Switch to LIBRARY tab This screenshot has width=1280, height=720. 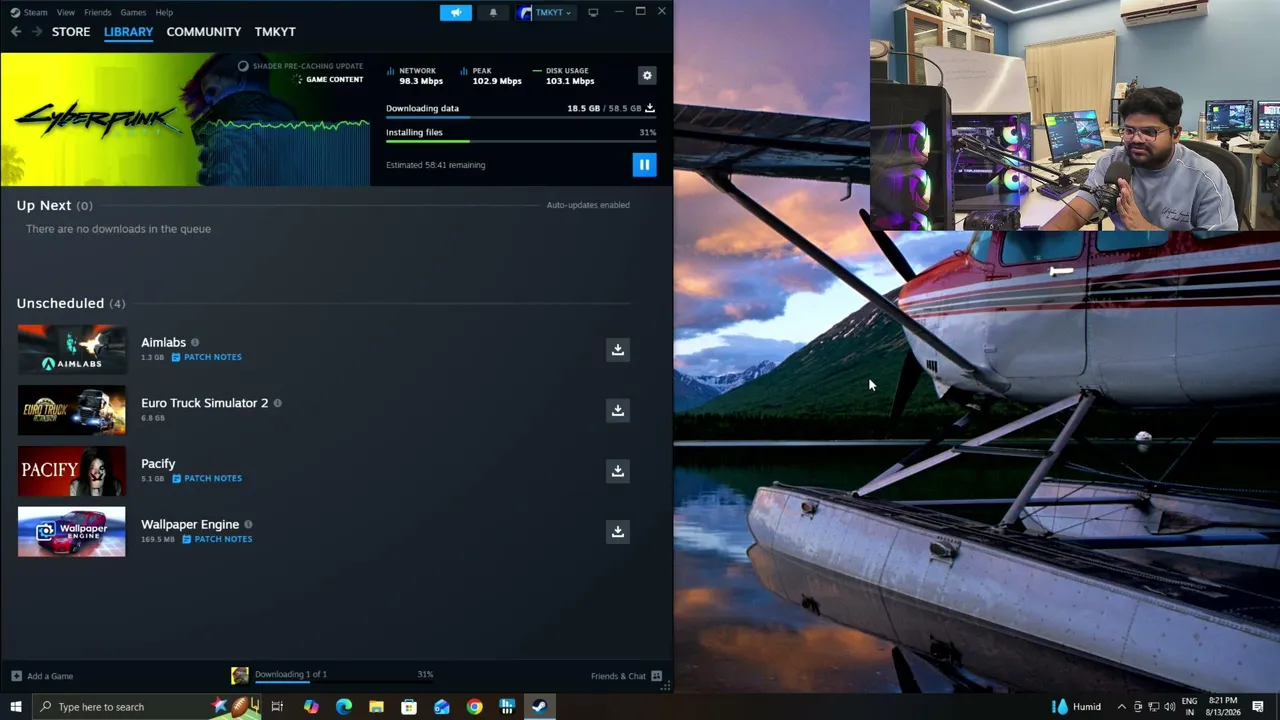tap(128, 32)
